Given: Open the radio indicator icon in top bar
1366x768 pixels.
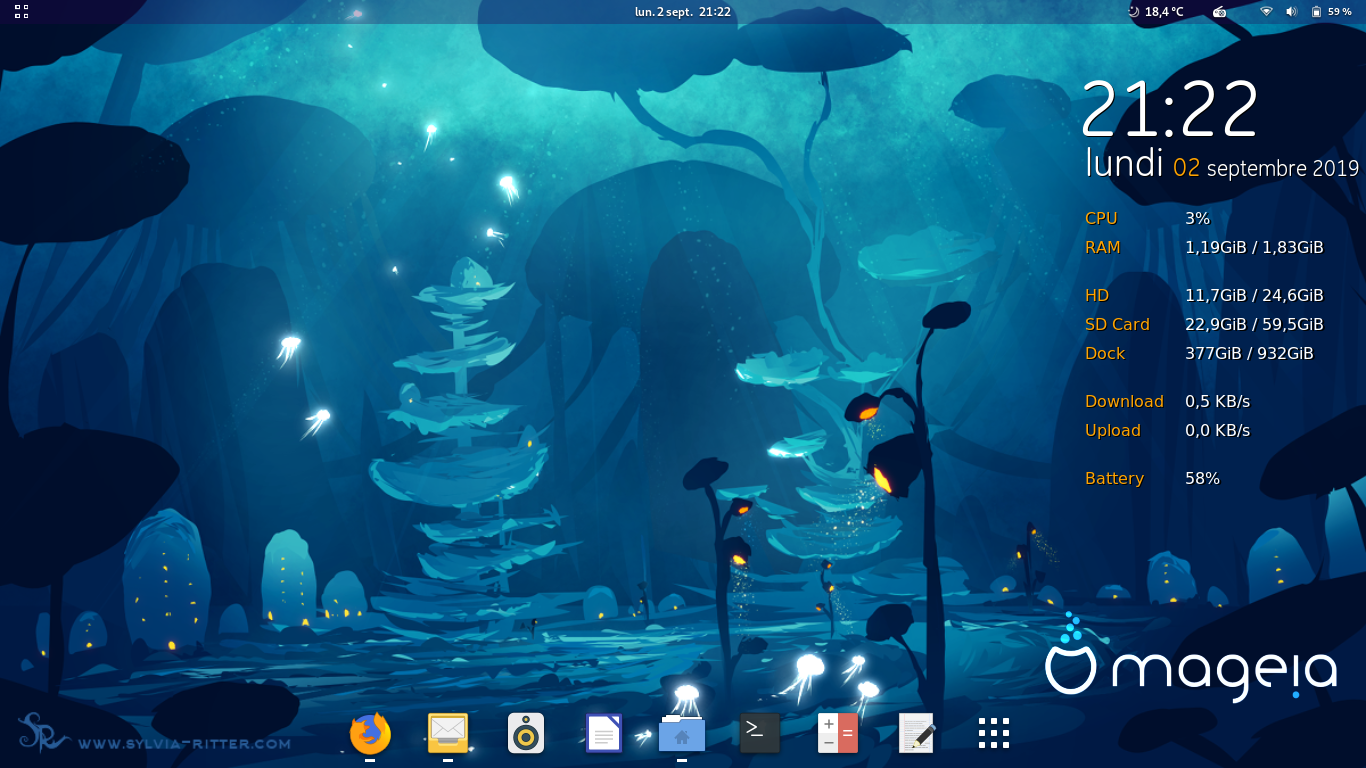Looking at the screenshot, I should pos(1219,12).
